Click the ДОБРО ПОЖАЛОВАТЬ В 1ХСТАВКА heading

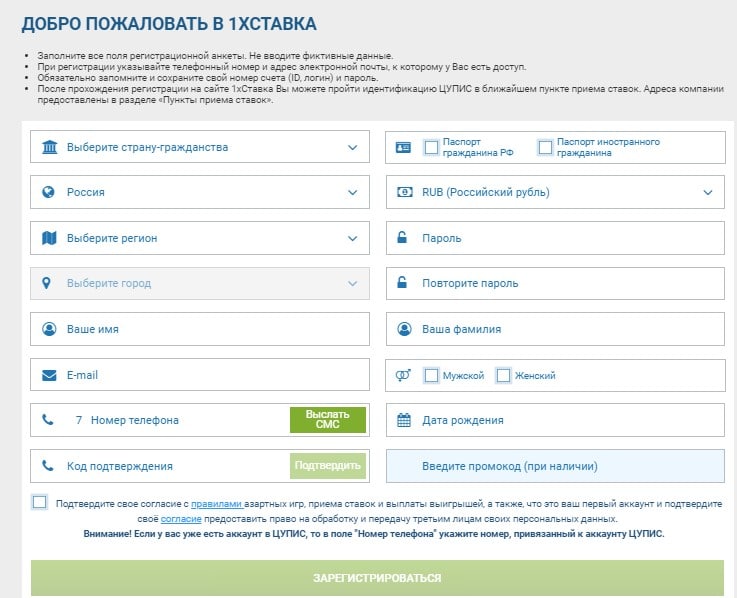coord(169,24)
